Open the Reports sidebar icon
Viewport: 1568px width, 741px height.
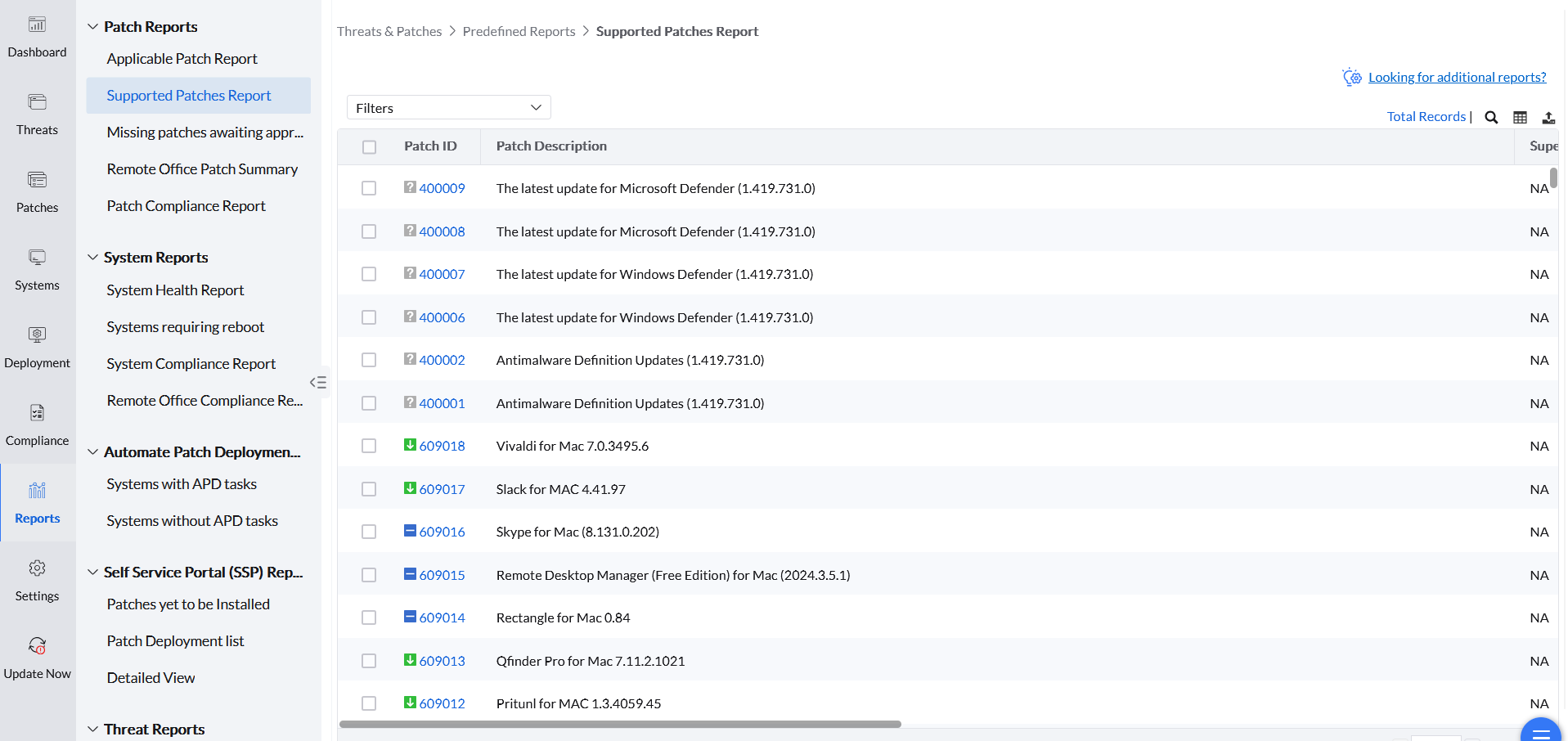tap(37, 490)
